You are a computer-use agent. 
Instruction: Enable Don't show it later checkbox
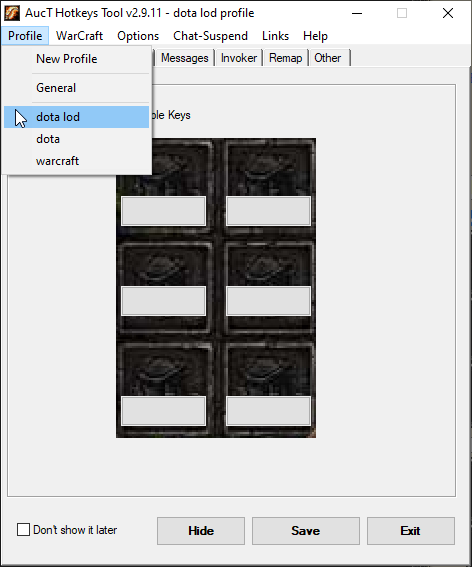tap(24, 530)
